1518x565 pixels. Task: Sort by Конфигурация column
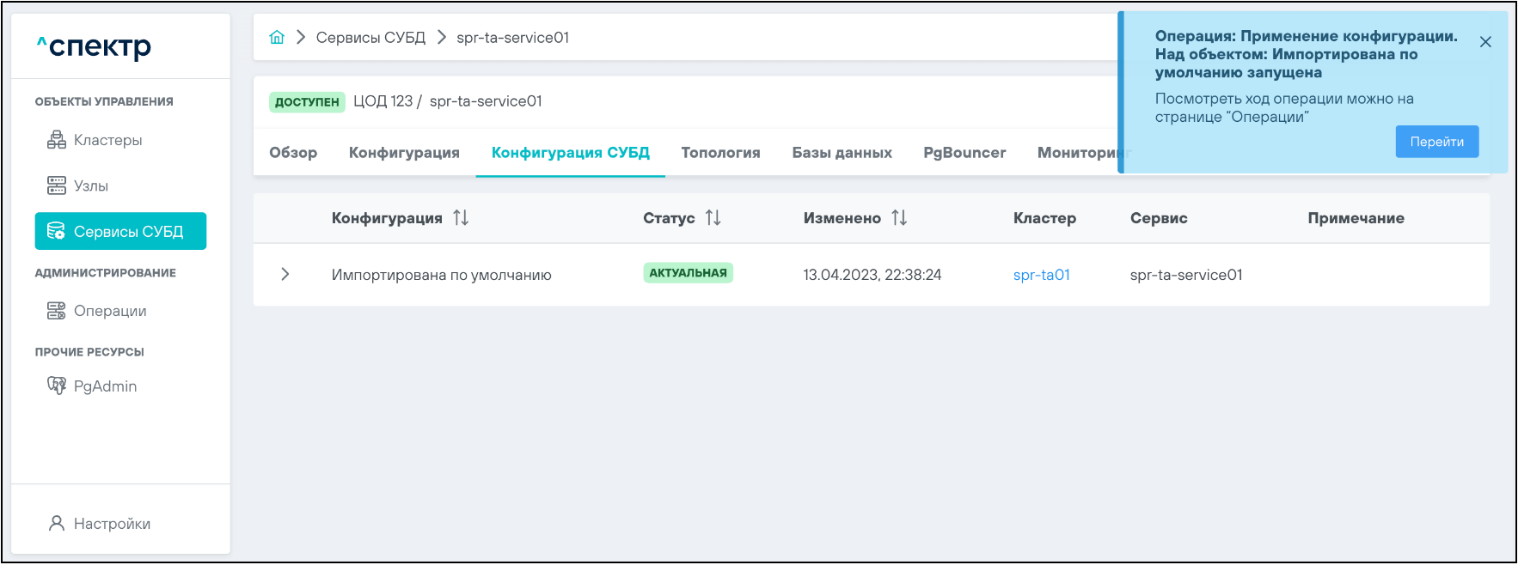(460, 218)
